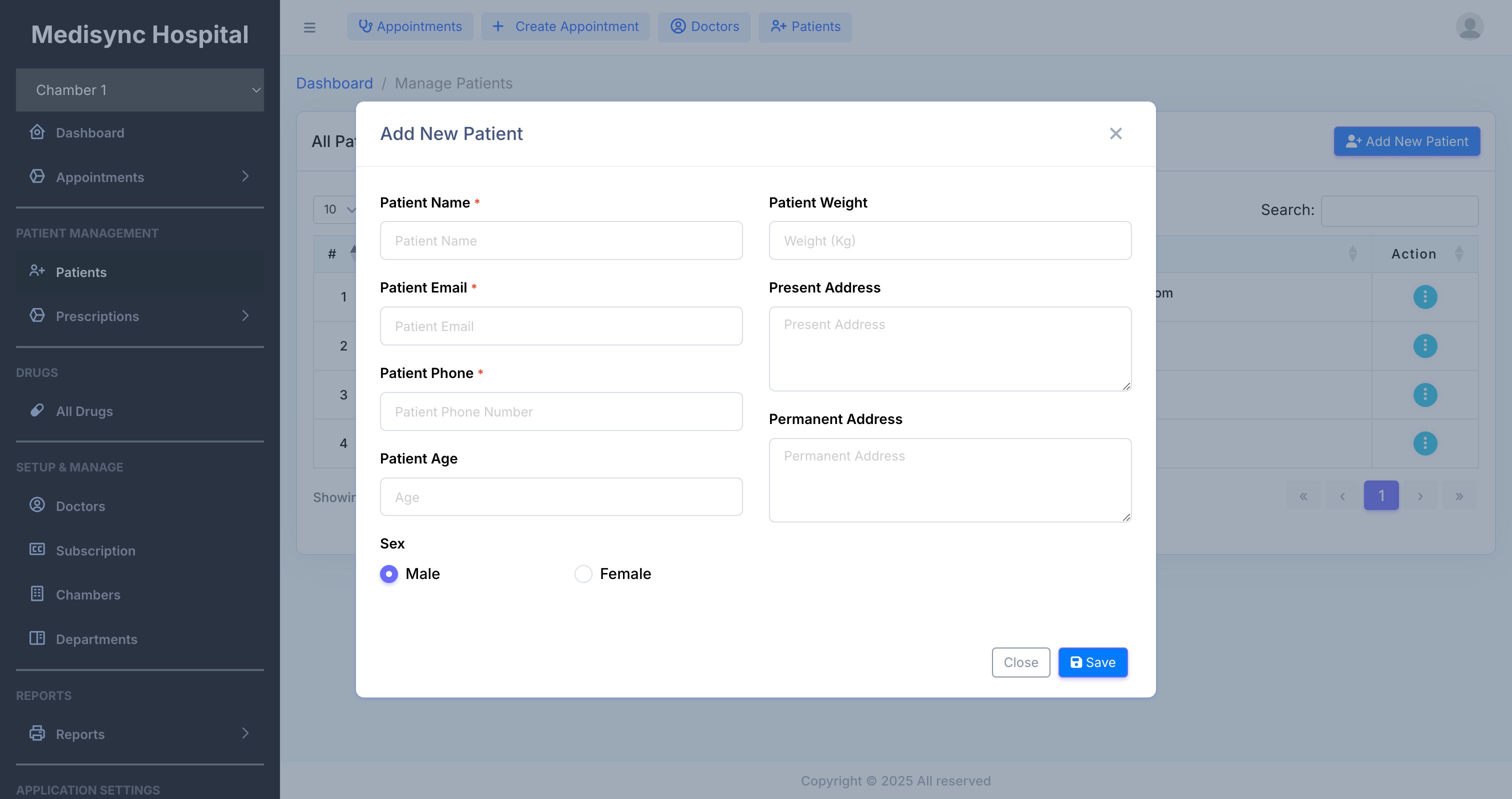Click the user avatar icon
Image resolution: width=1512 pixels, height=799 pixels.
coord(1469,27)
